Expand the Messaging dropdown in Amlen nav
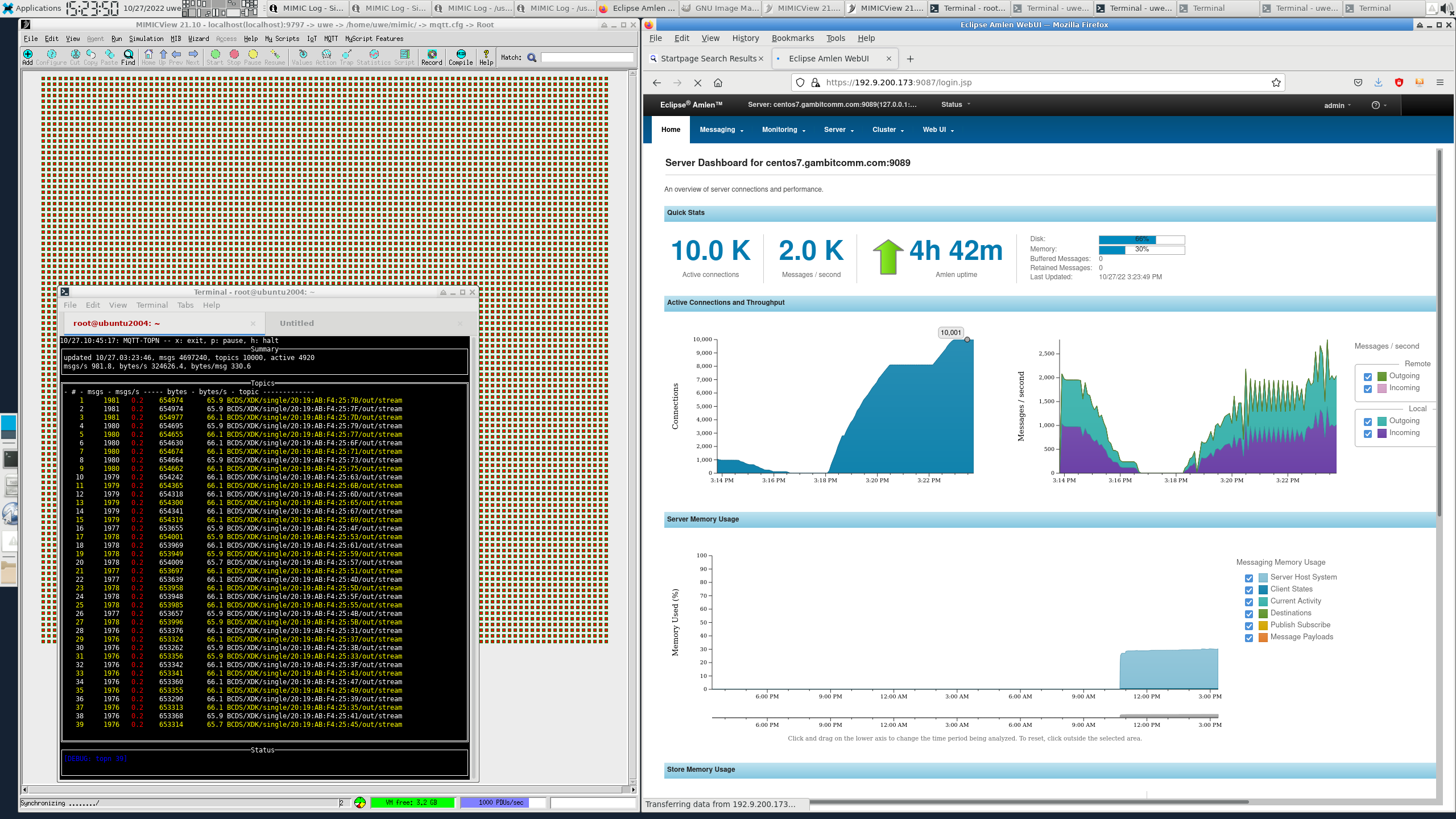 point(721,130)
